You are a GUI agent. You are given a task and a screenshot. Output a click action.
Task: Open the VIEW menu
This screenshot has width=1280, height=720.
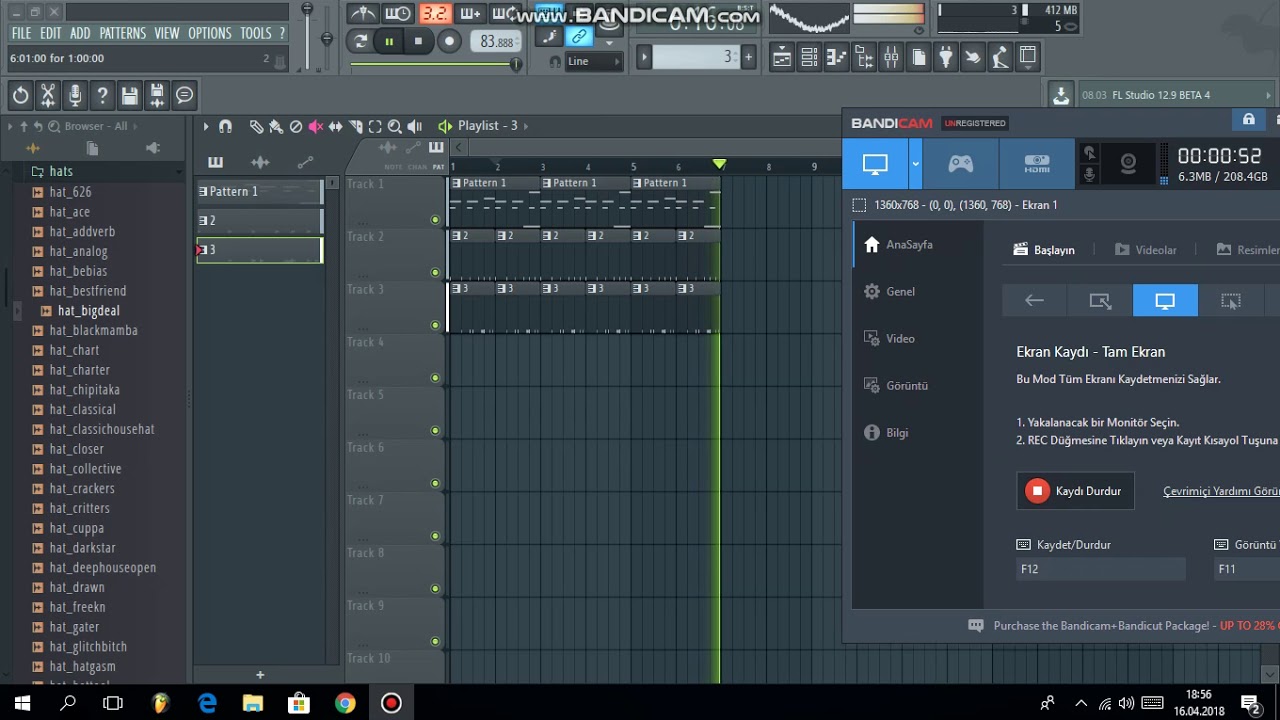tap(167, 33)
